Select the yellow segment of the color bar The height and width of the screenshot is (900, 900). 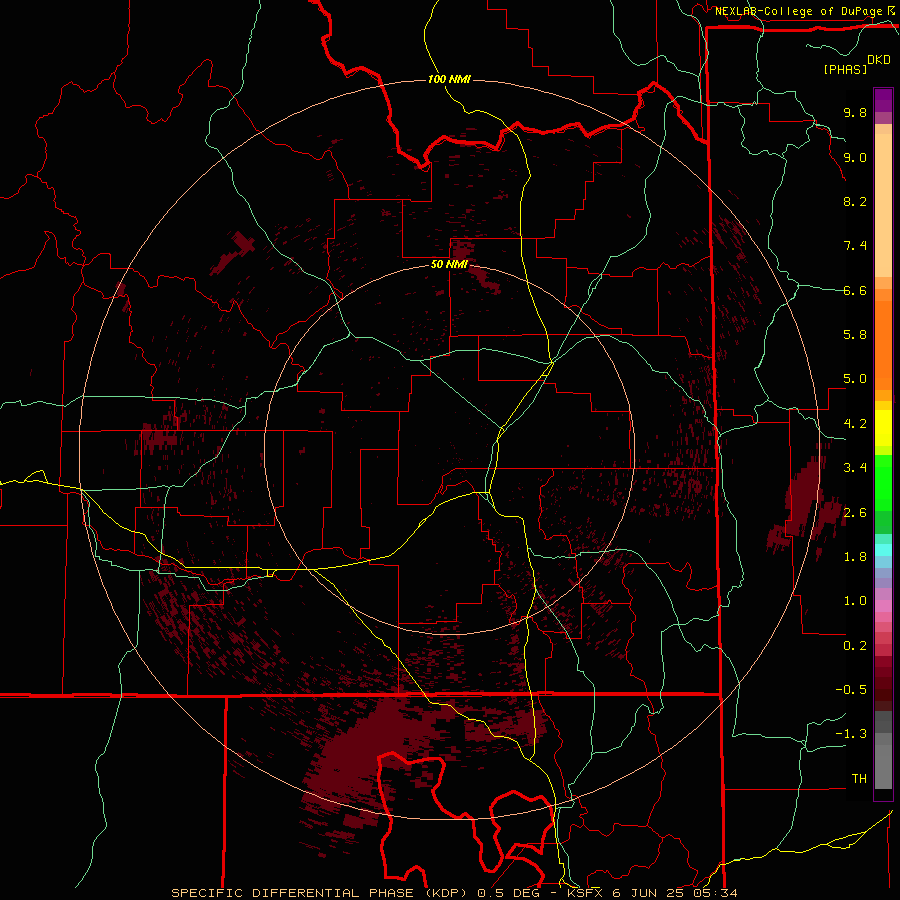[x=883, y=428]
